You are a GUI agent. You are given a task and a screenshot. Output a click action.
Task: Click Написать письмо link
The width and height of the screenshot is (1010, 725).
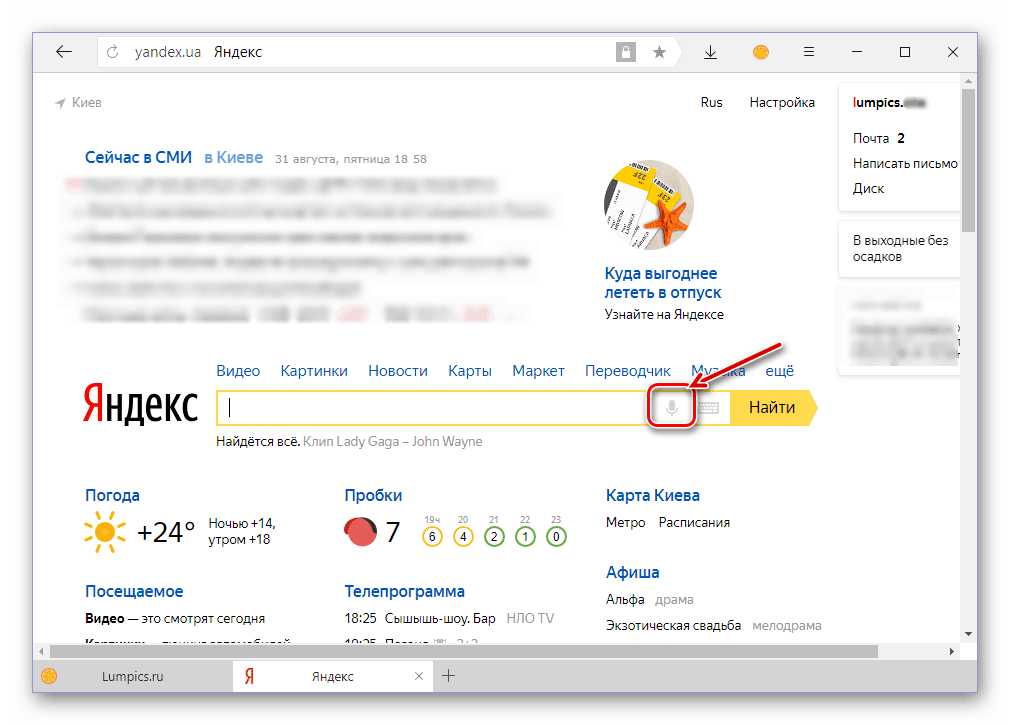[x=905, y=164]
